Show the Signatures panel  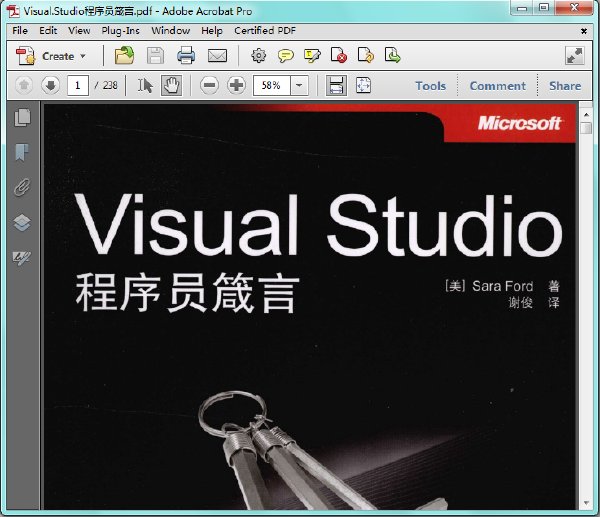click(x=22, y=258)
